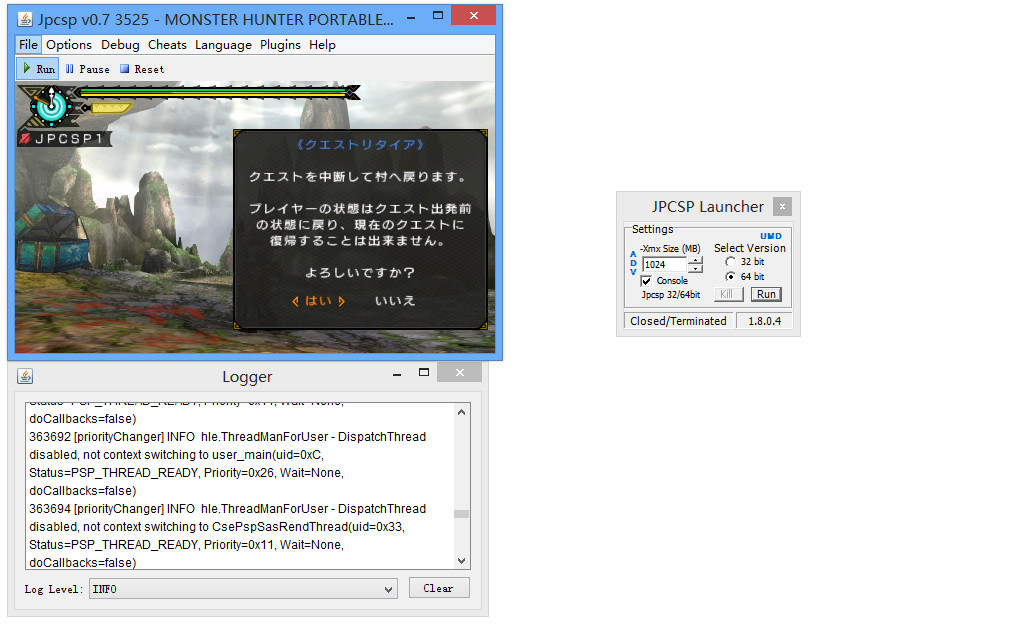This screenshot has height=633, width=1022.
Task: Open the Plugins menu
Action: 280,45
